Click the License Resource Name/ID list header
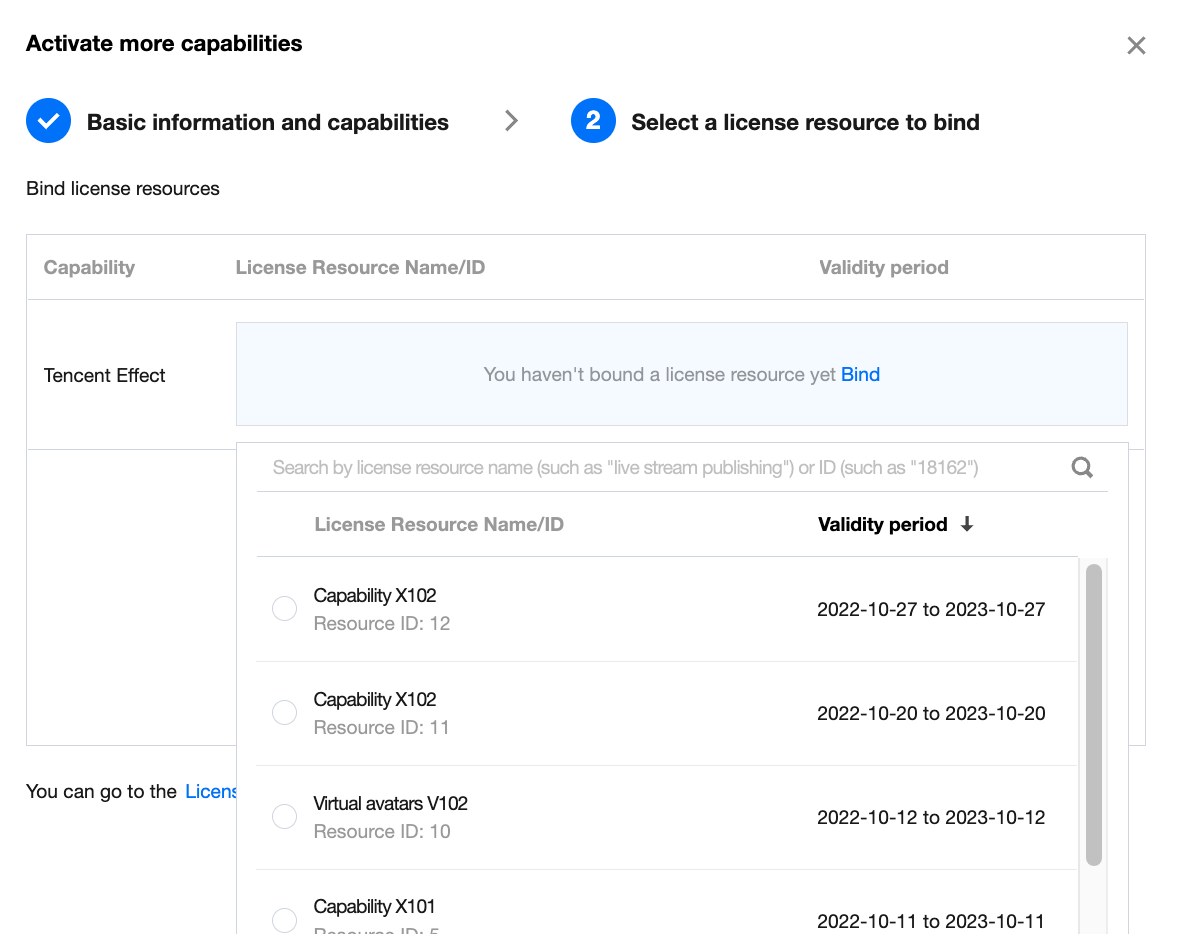This screenshot has height=934, width=1178. (x=439, y=524)
